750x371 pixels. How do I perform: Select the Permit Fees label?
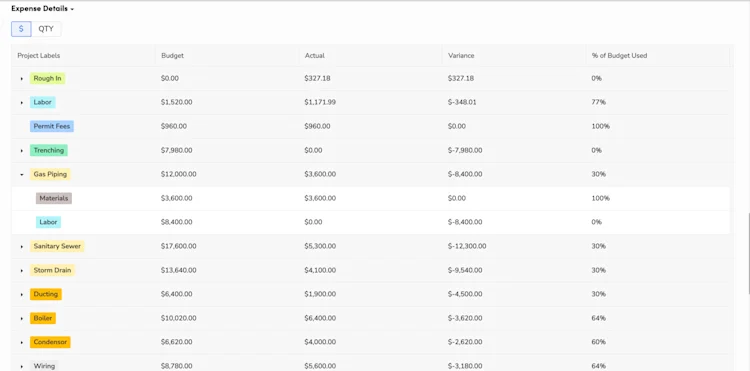pos(52,126)
